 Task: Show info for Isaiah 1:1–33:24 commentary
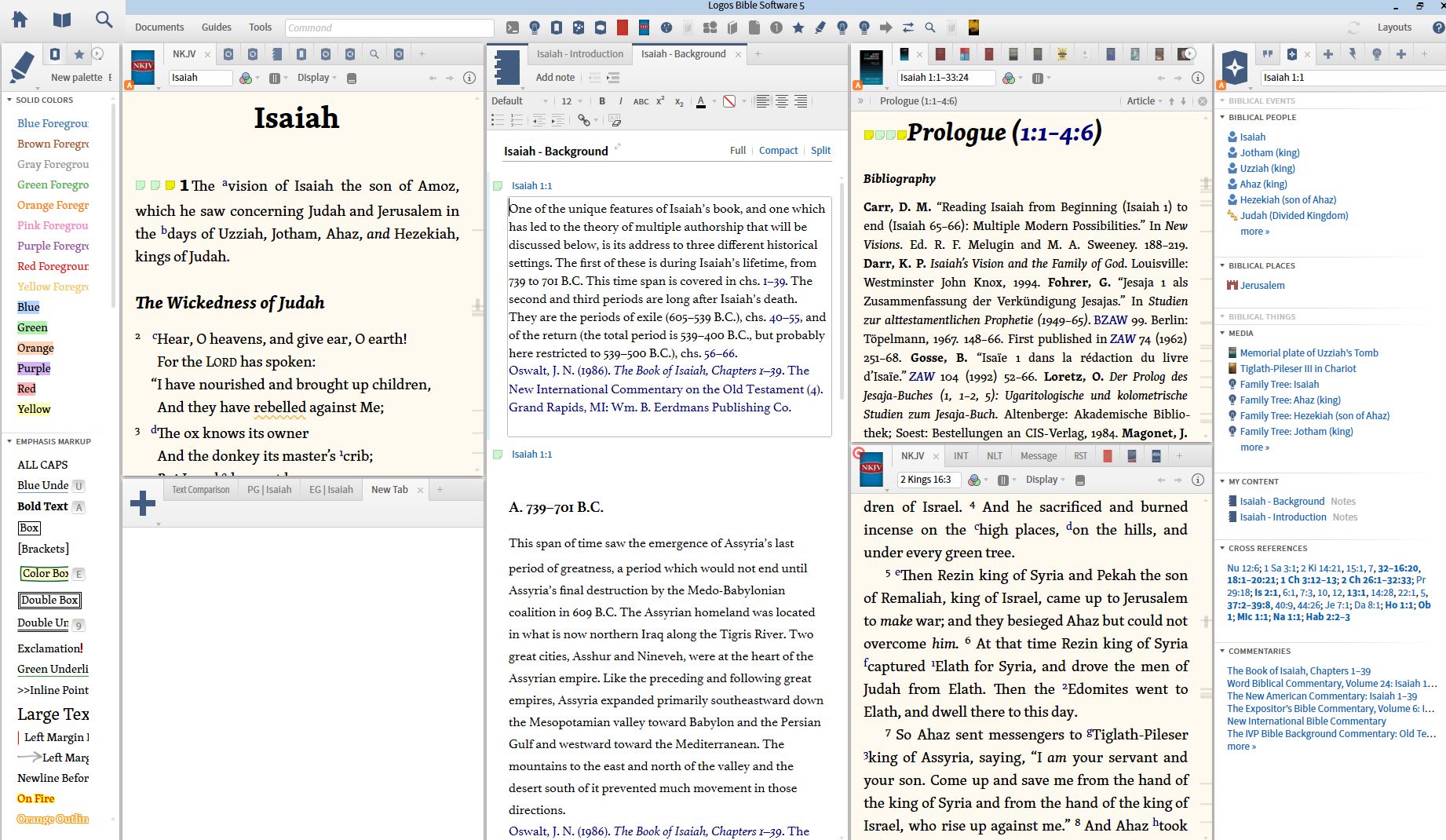1198,78
